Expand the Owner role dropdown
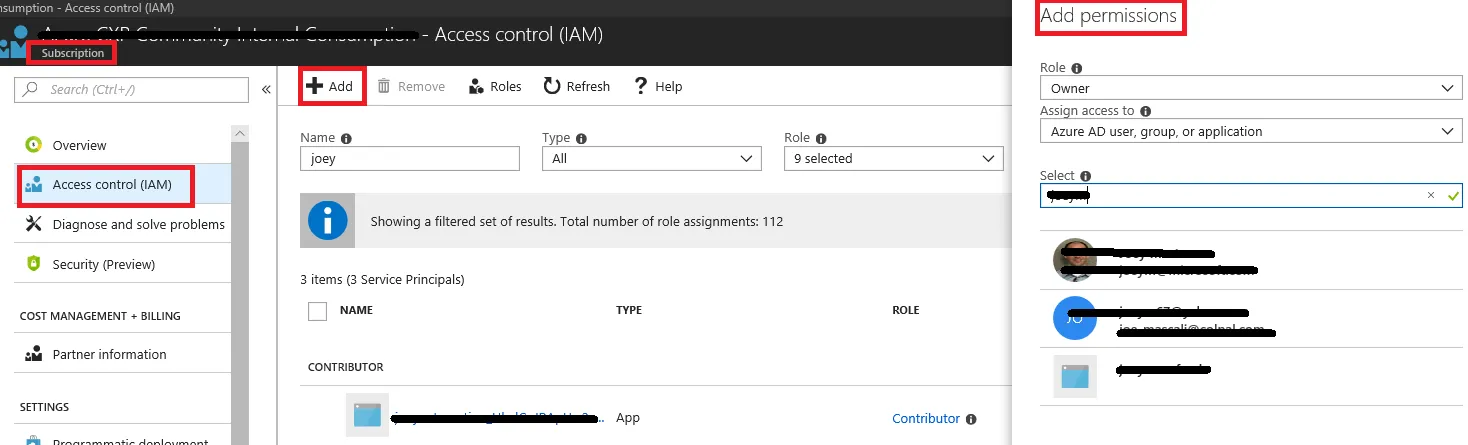 pyautogui.click(x=1250, y=89)
